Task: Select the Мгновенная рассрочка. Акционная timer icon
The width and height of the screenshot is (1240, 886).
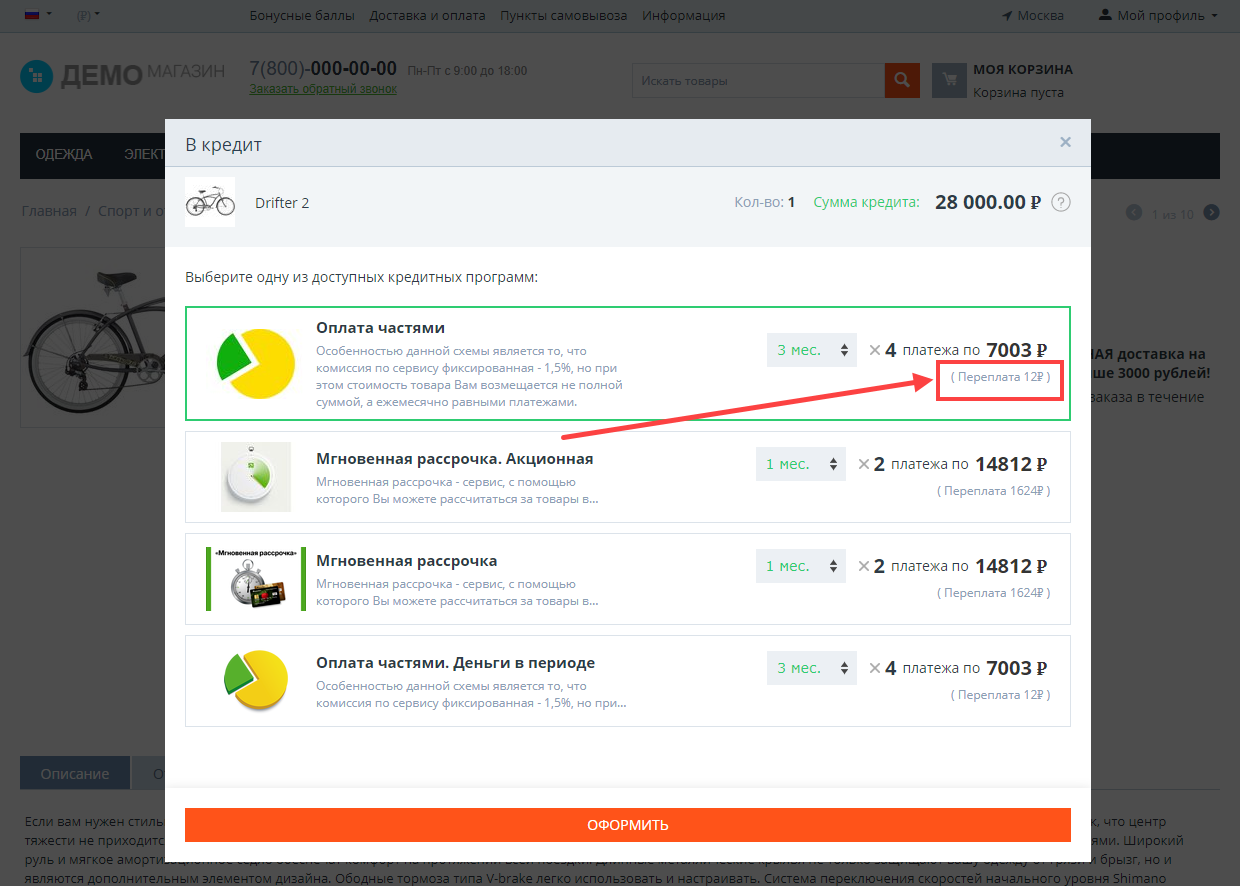Action: [x=256, y=477]
